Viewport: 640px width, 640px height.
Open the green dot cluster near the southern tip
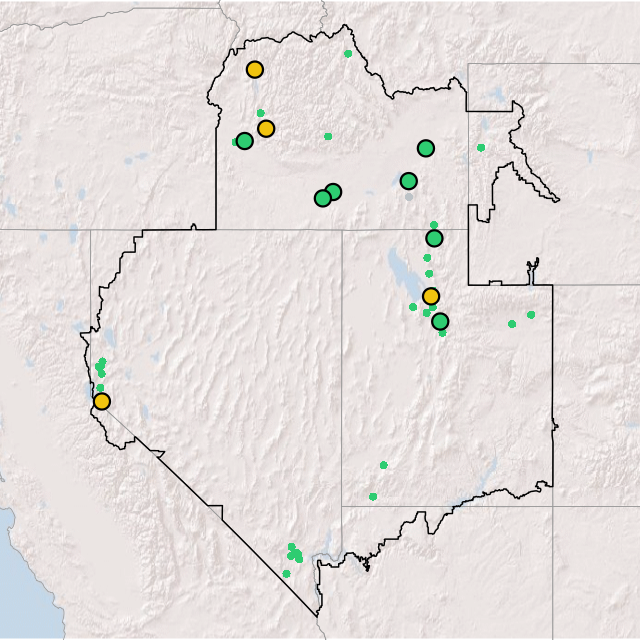295,553
